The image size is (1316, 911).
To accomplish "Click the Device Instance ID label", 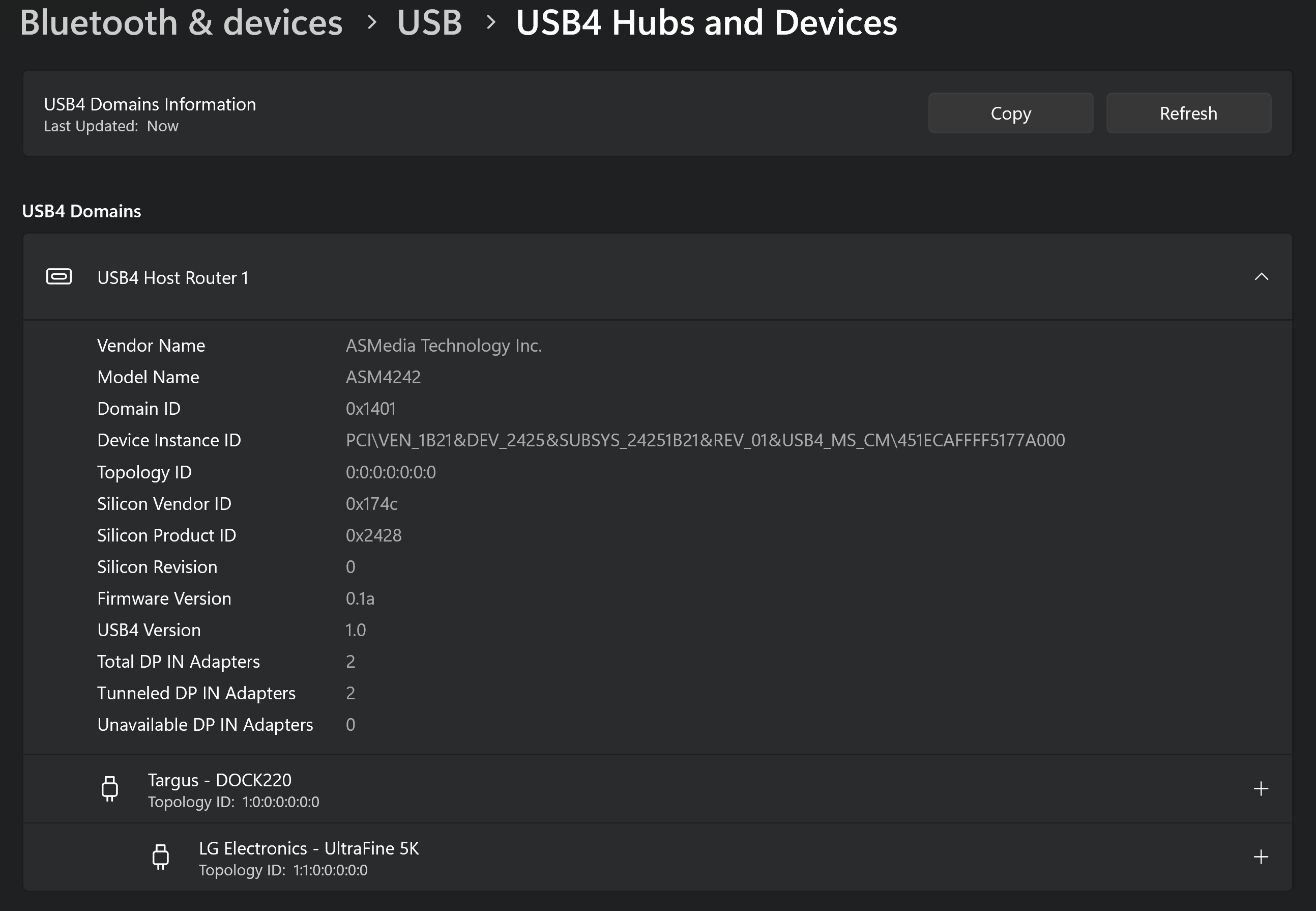I will click(169, 441).
